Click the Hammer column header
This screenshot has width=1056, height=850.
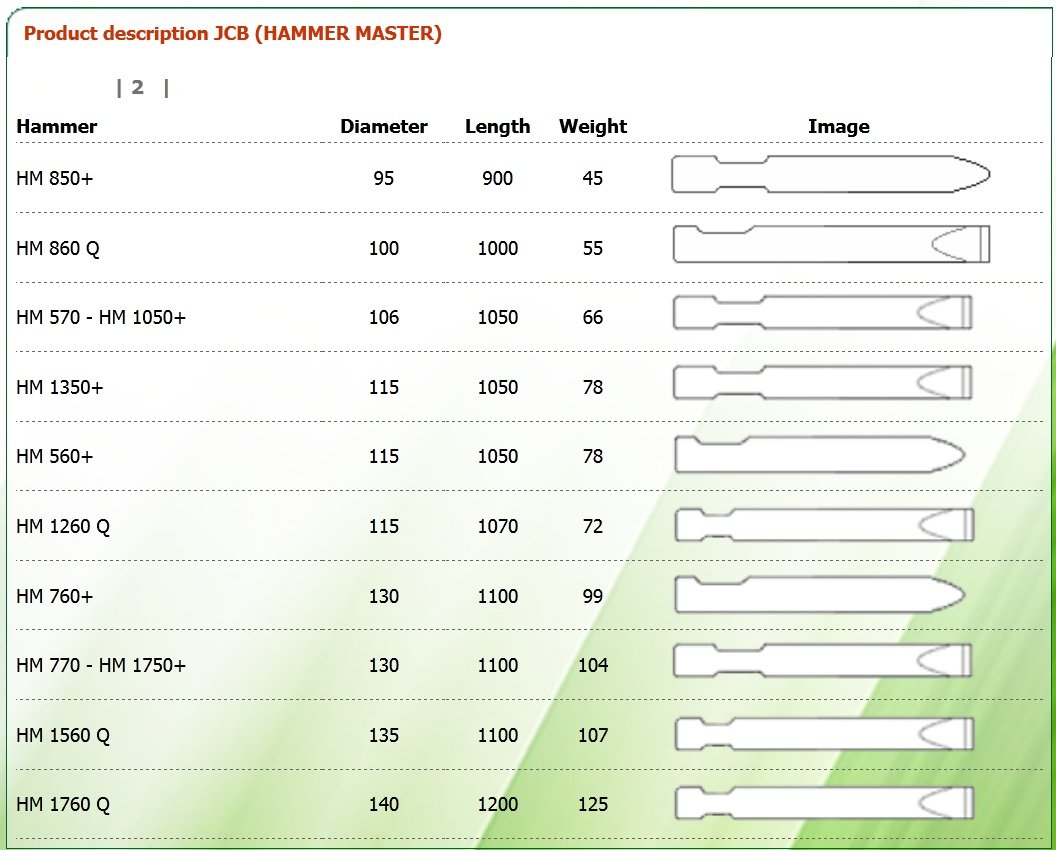point(57,126)
